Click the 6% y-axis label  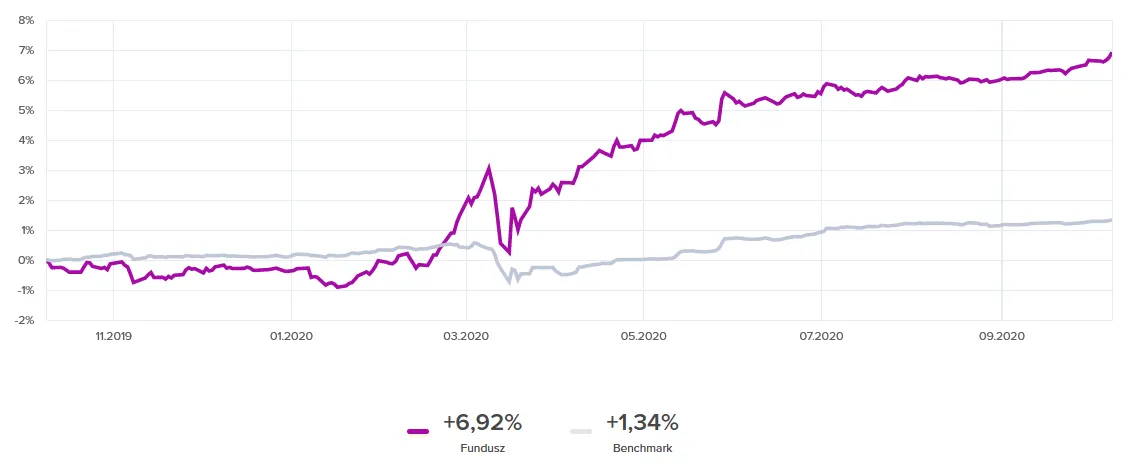[26, 80]
